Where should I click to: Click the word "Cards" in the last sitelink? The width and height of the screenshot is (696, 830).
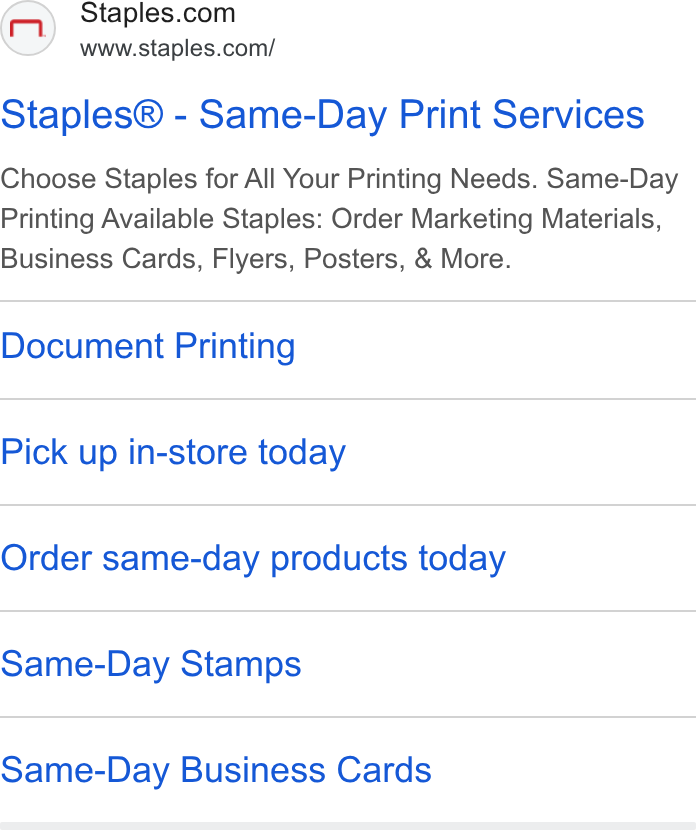point(384,770)
